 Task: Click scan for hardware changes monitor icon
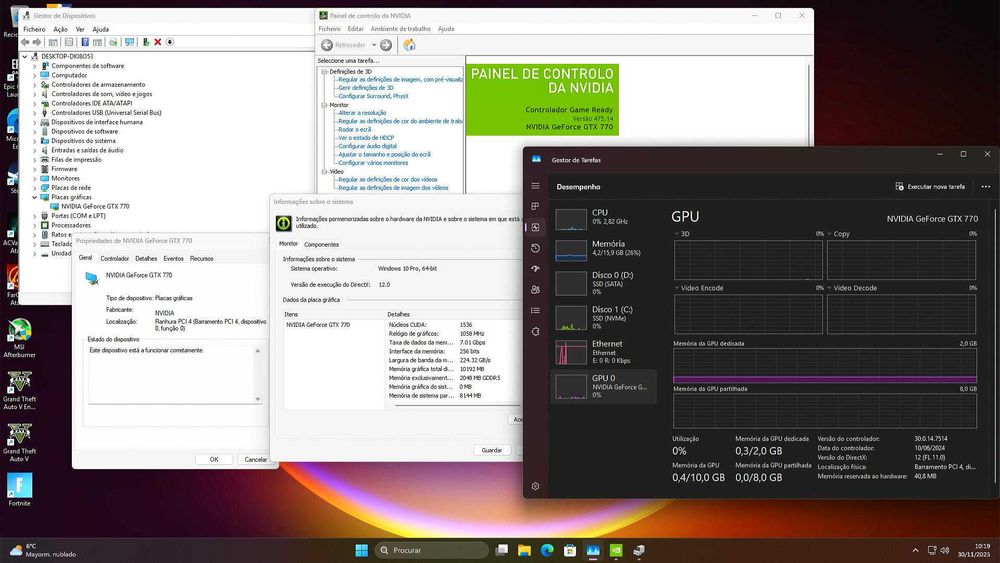tap(129, 42)
